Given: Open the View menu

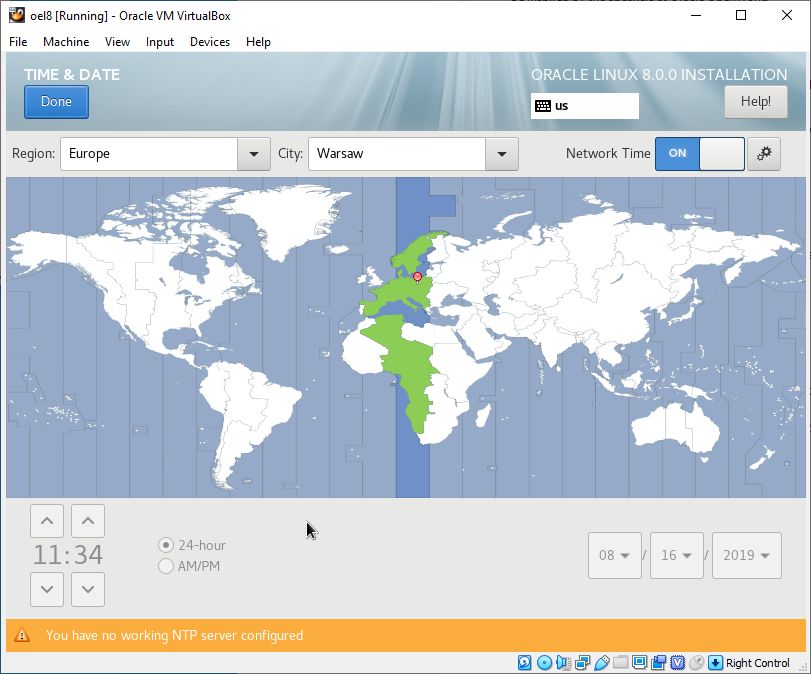Looking at the screenshot, I should click(117, 42).
